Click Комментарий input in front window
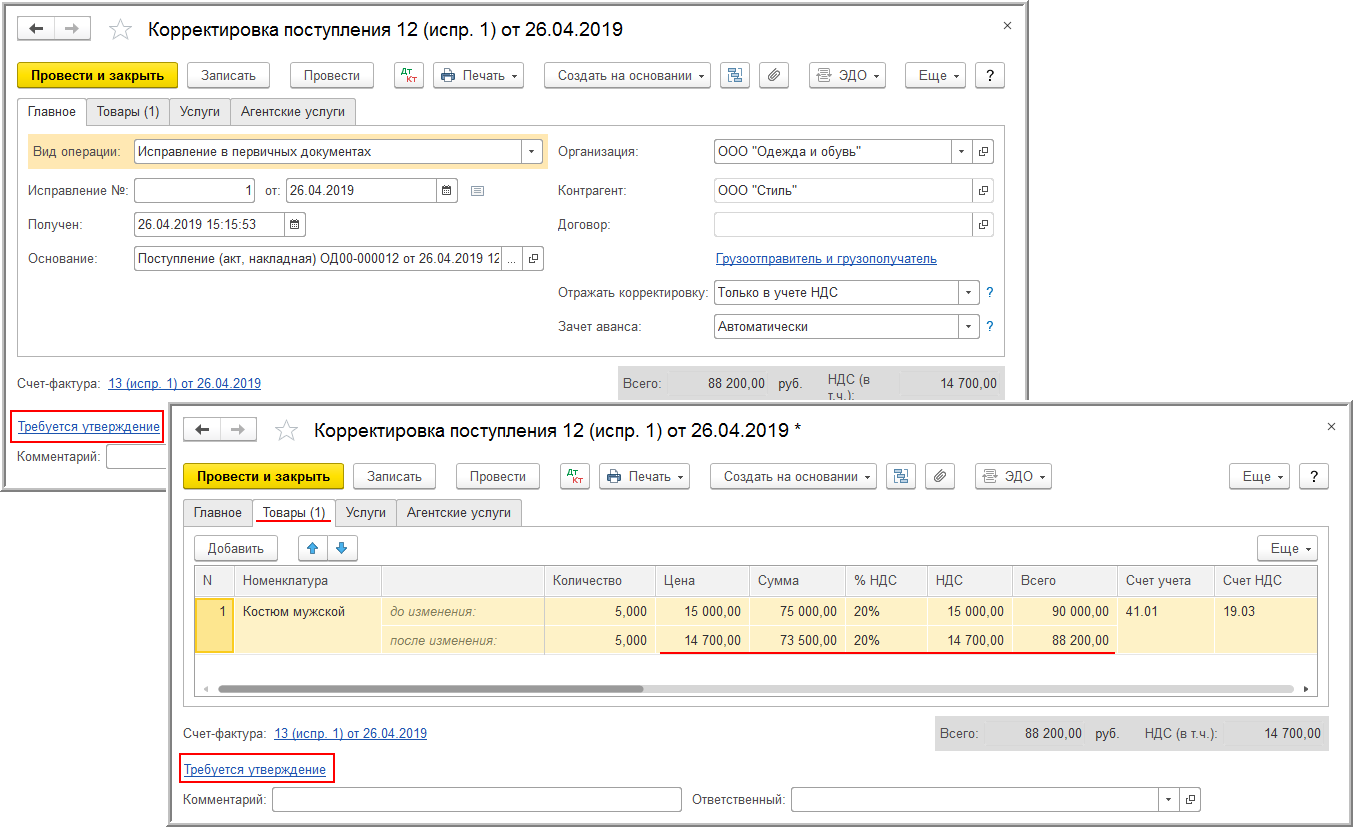1358x828 pixels. [x=477, y=800]
